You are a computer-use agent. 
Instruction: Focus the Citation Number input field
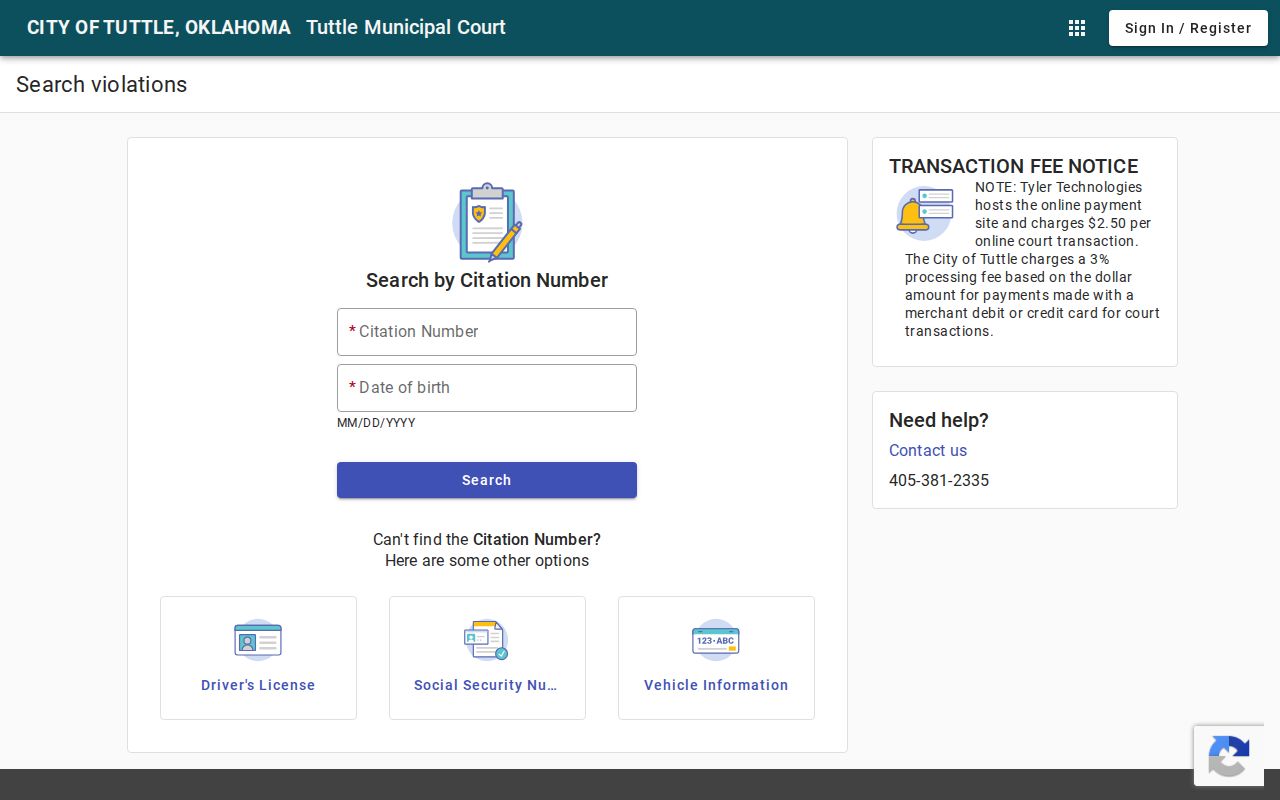point(487,332)
